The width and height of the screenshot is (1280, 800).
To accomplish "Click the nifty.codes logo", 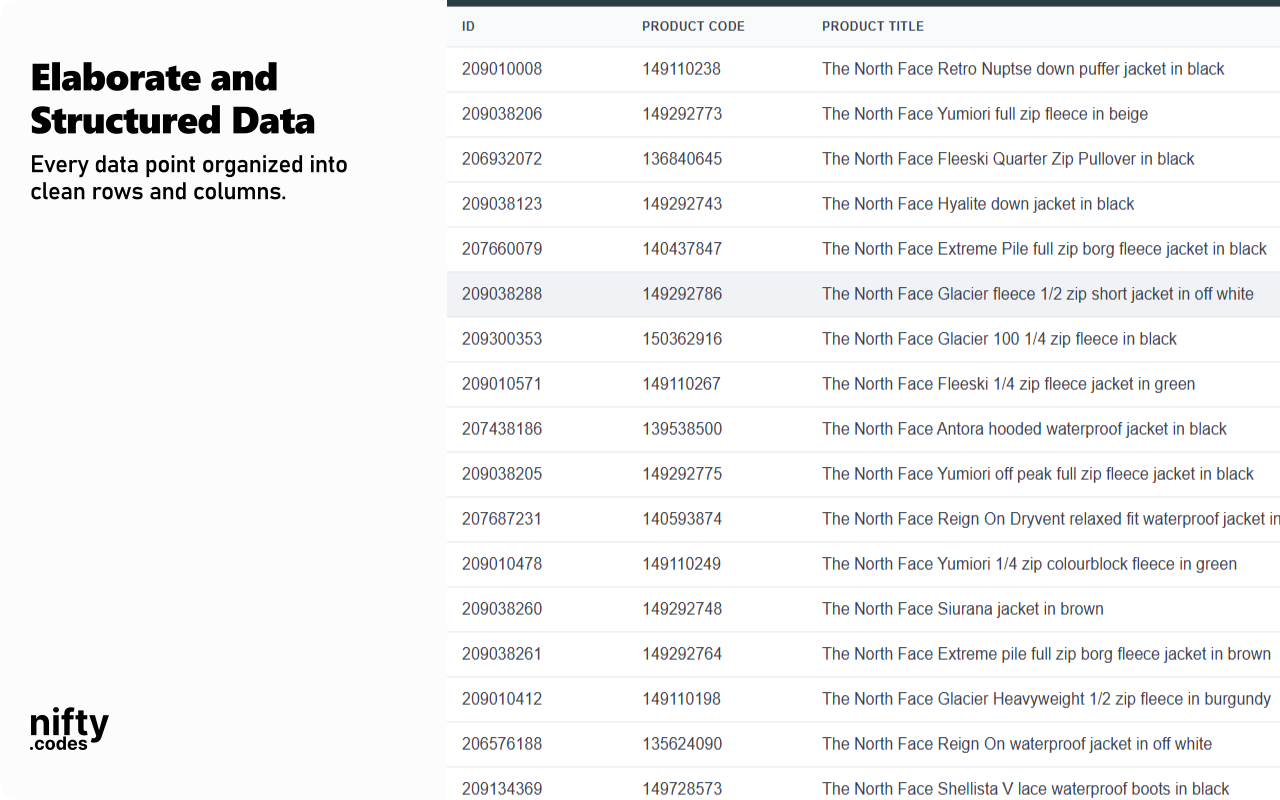I will pyautogui.click(x=69, y=729).
